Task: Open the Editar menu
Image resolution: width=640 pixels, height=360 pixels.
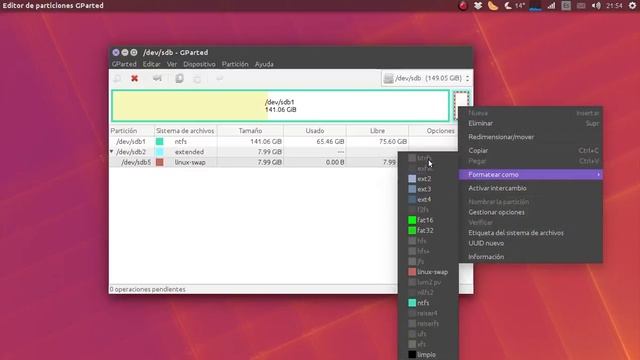Action: click(x=151, y=64)
